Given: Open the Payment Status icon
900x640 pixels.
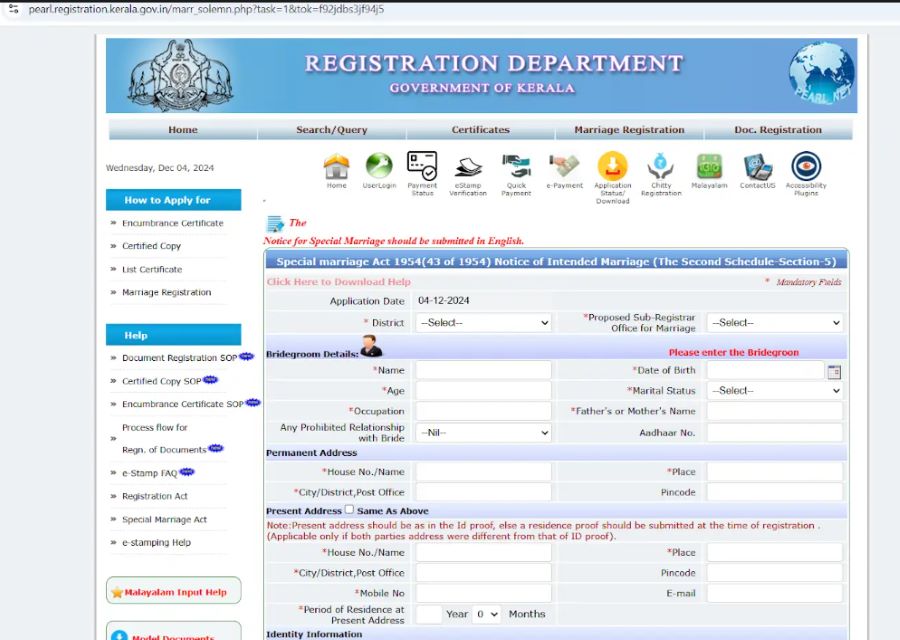Looking at the screenshot, I should 422,165.
